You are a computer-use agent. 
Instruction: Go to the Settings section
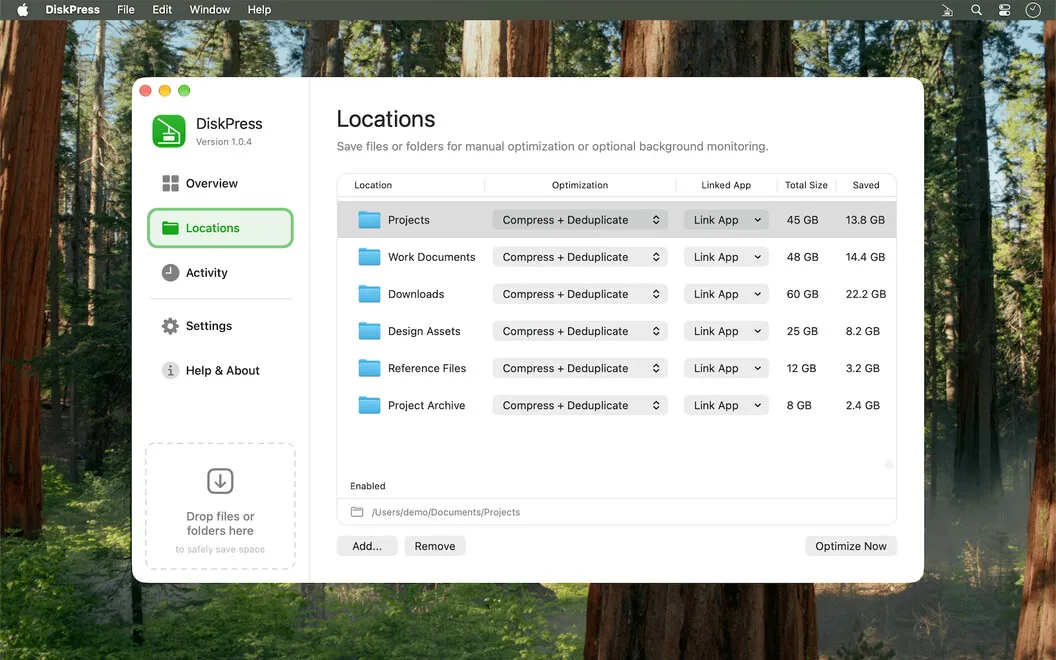tap(220, 326)
